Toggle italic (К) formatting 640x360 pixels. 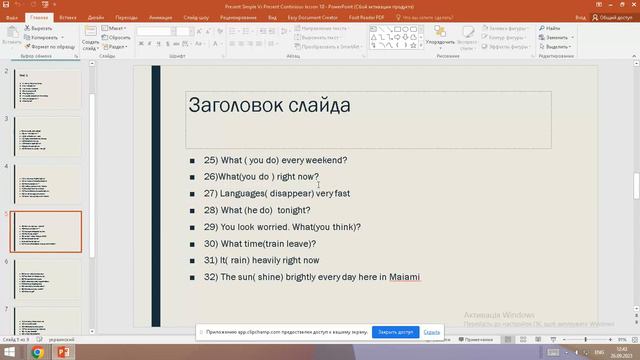tap(149, 44)
